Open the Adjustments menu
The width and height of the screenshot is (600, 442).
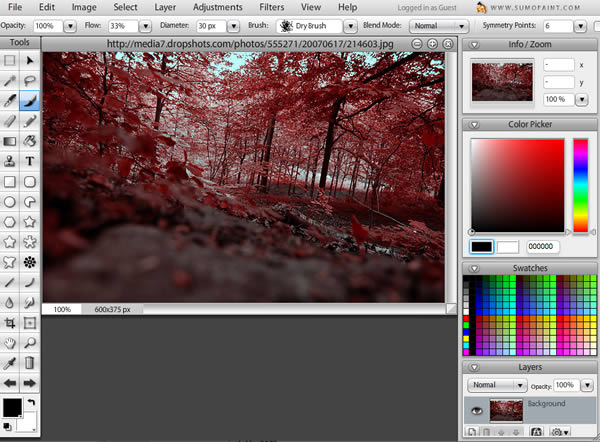217,7
